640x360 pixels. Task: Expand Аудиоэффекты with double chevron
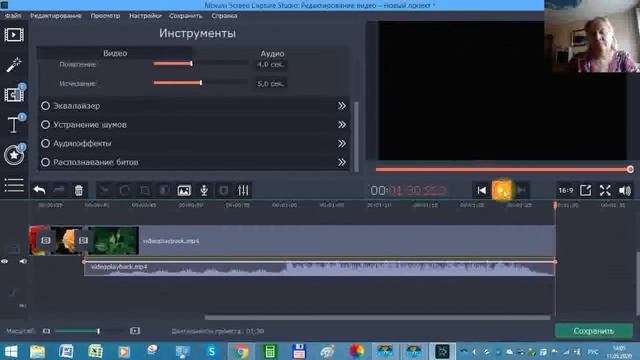pyautogui.click(x=342, y=143)
